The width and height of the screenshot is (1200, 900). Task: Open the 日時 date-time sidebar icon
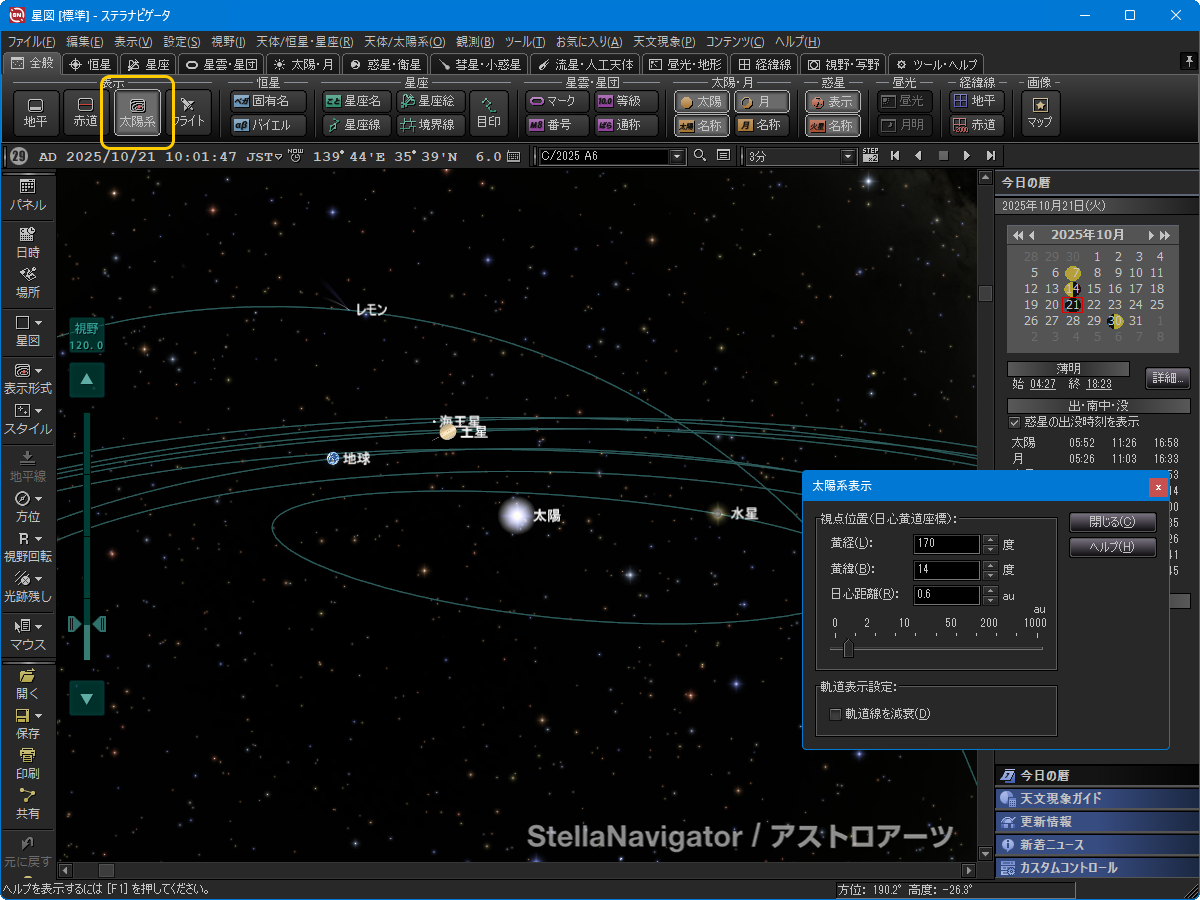(x=27, y=243)
